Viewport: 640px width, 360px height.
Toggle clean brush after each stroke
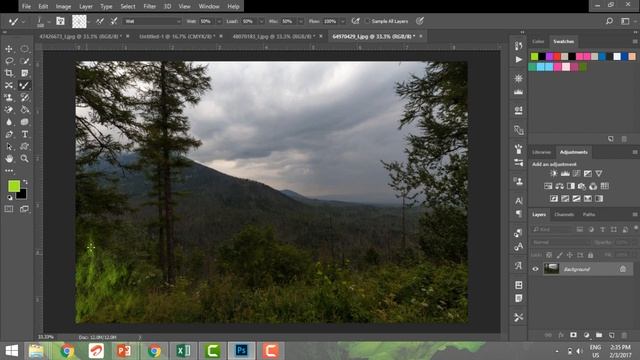pos(114,21)
